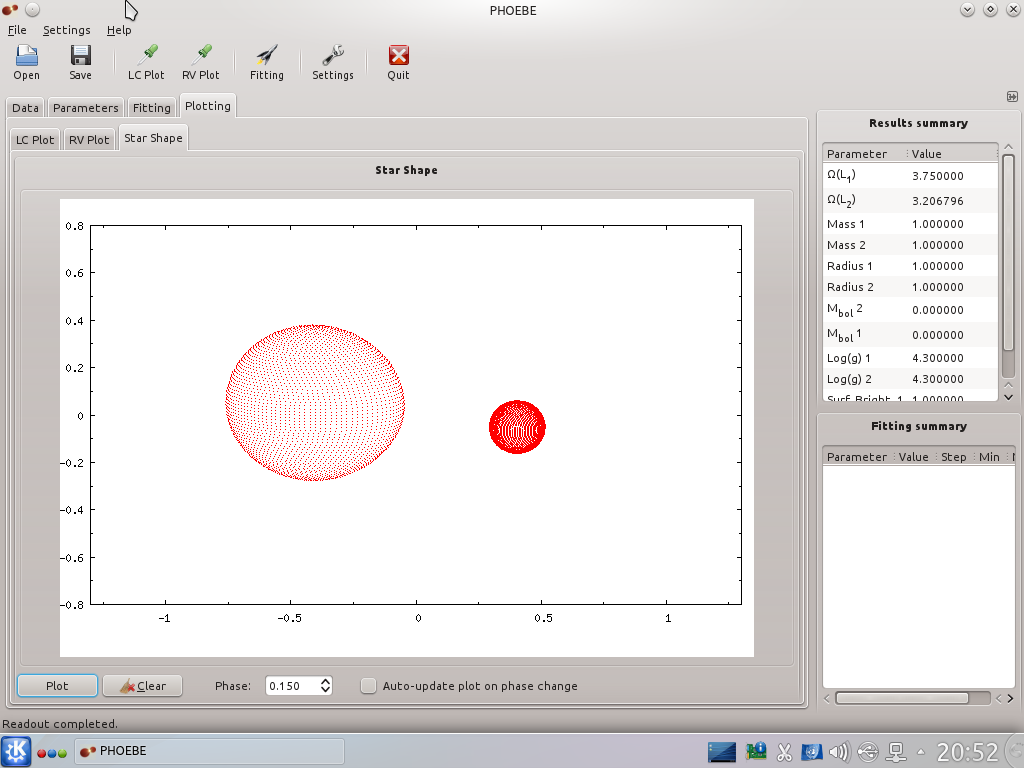
Task: Click the Phase input field
Action: click(291, 686)
